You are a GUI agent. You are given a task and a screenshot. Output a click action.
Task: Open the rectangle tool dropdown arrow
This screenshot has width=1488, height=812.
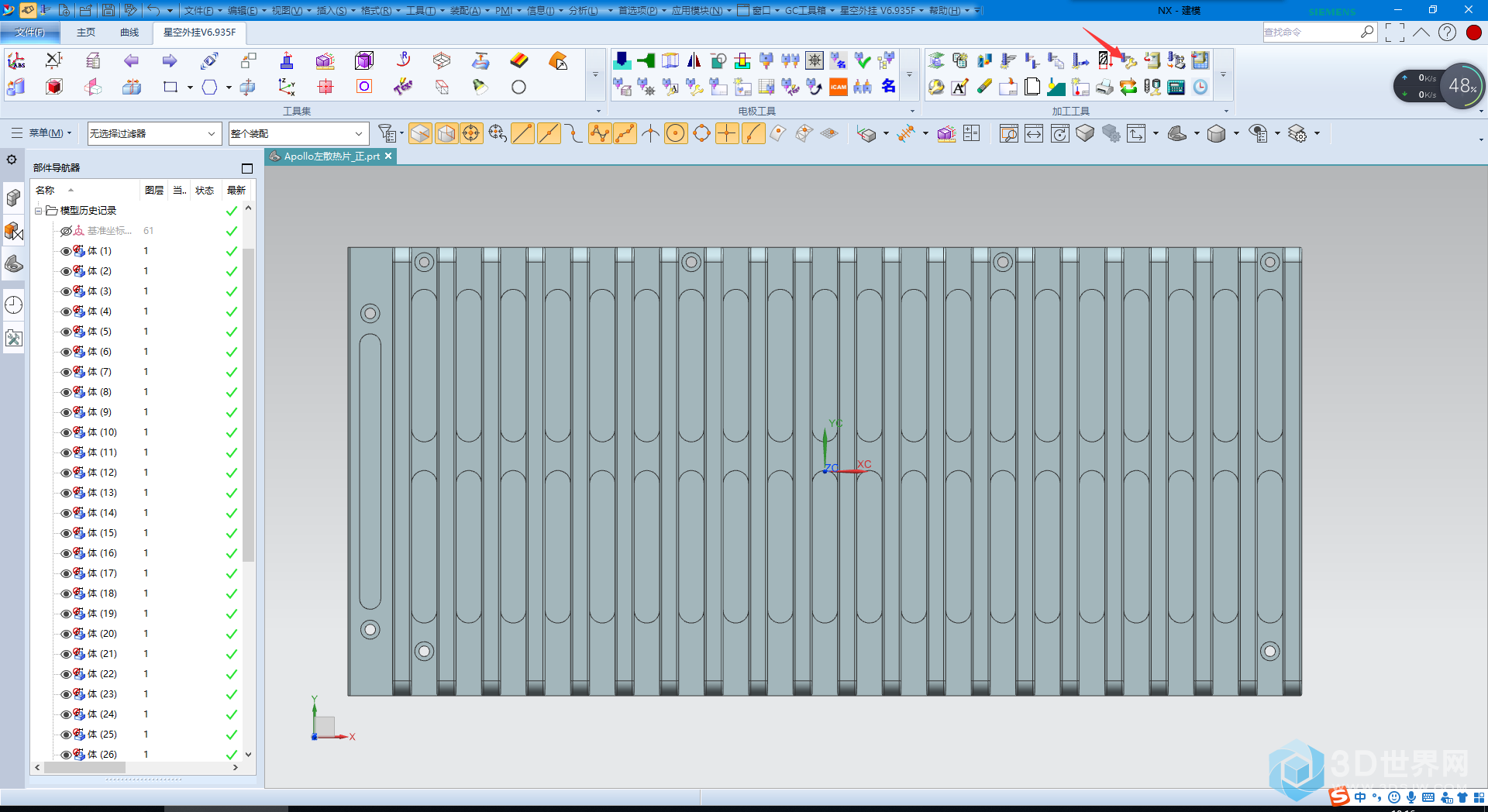190,88
